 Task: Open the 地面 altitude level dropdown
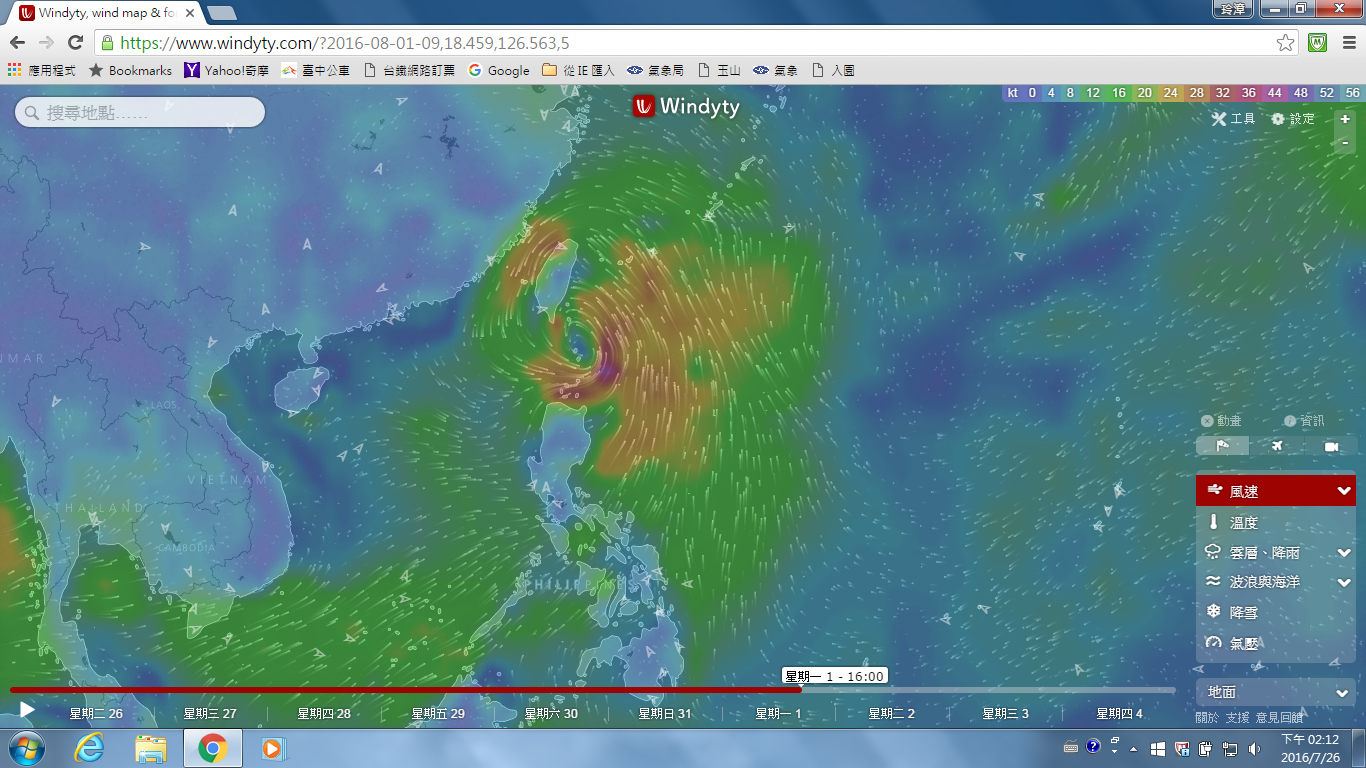click(x=1275, y=692)
